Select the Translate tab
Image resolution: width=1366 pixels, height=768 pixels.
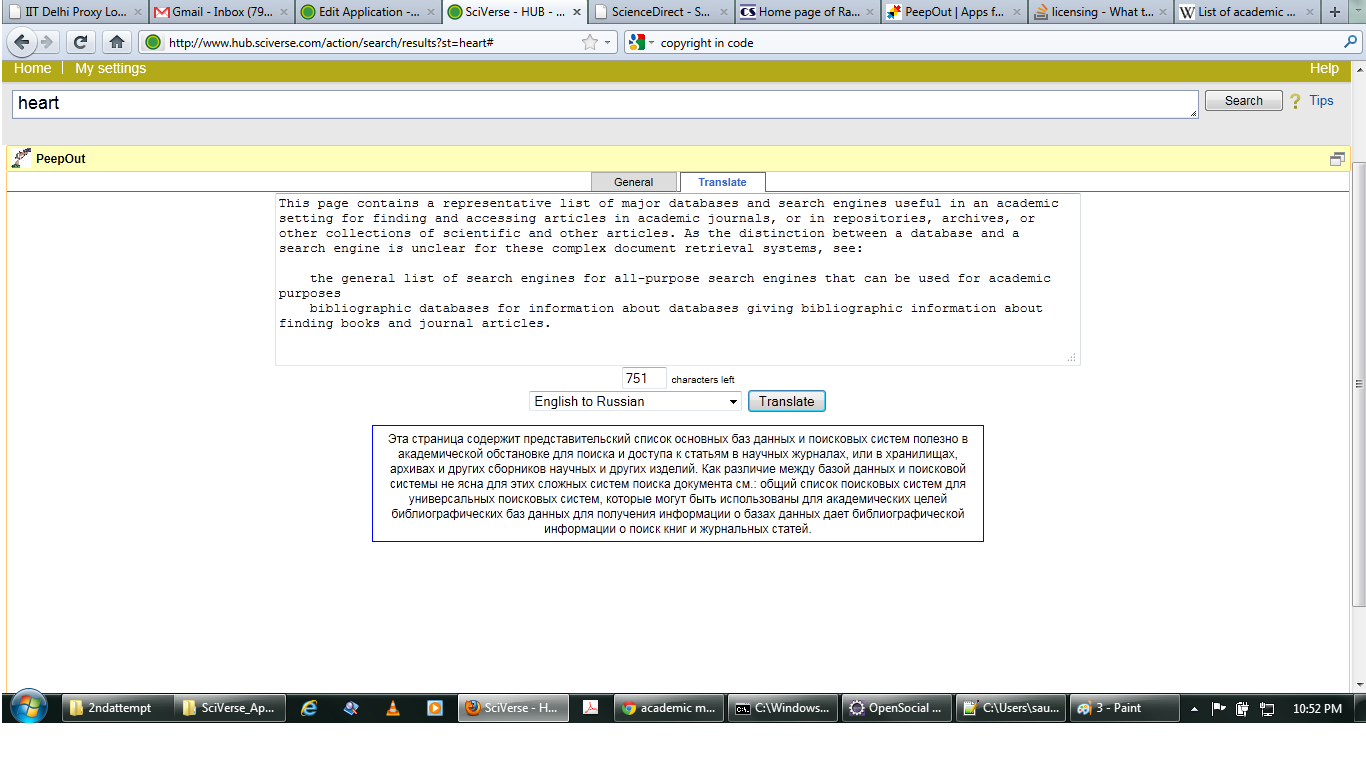[722, 182]
